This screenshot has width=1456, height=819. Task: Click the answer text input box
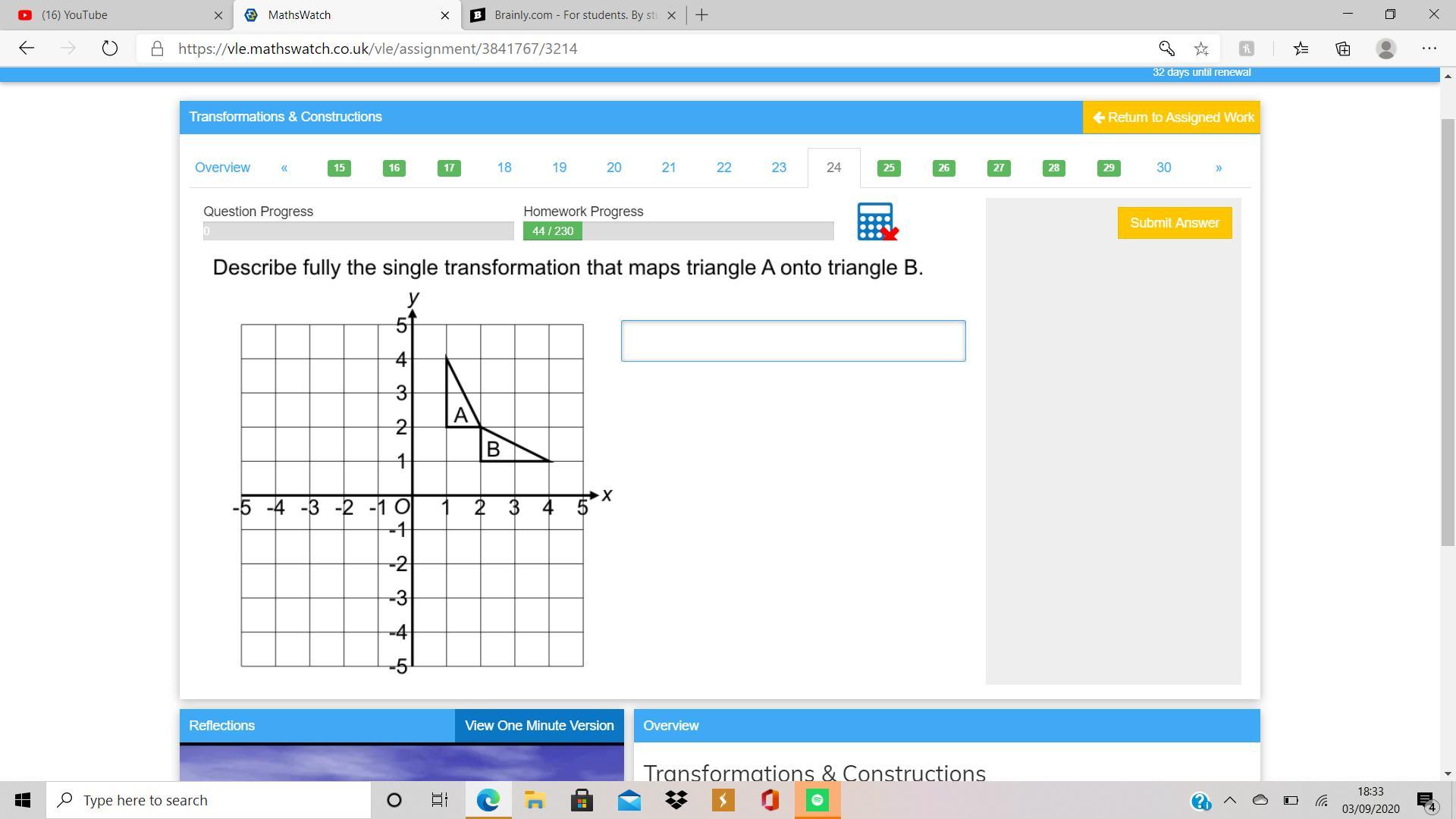pos(793,340)
